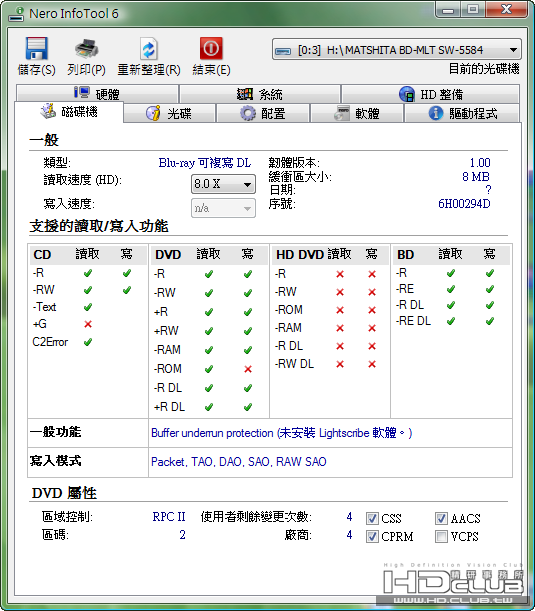
Task: Switch to the 軟體 software tab
Action: click(357, 113)
